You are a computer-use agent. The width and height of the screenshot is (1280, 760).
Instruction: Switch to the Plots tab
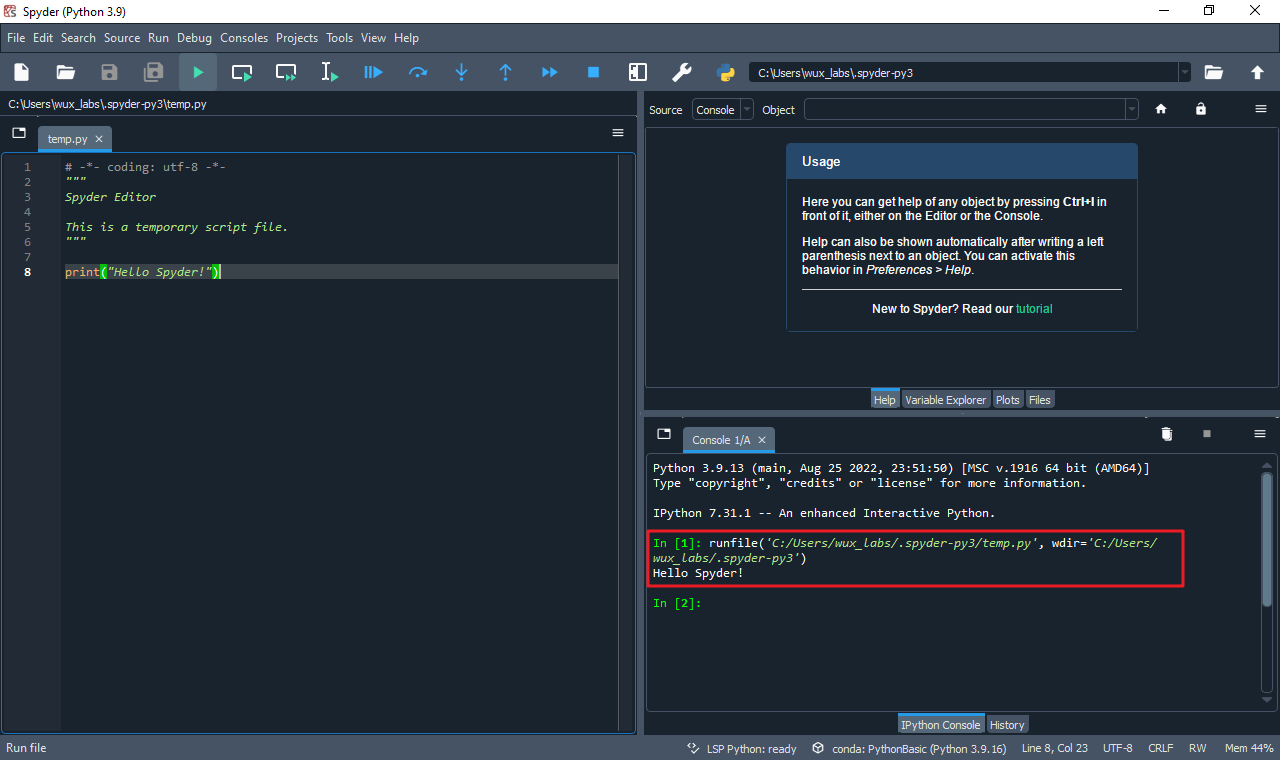[1008, 400]
